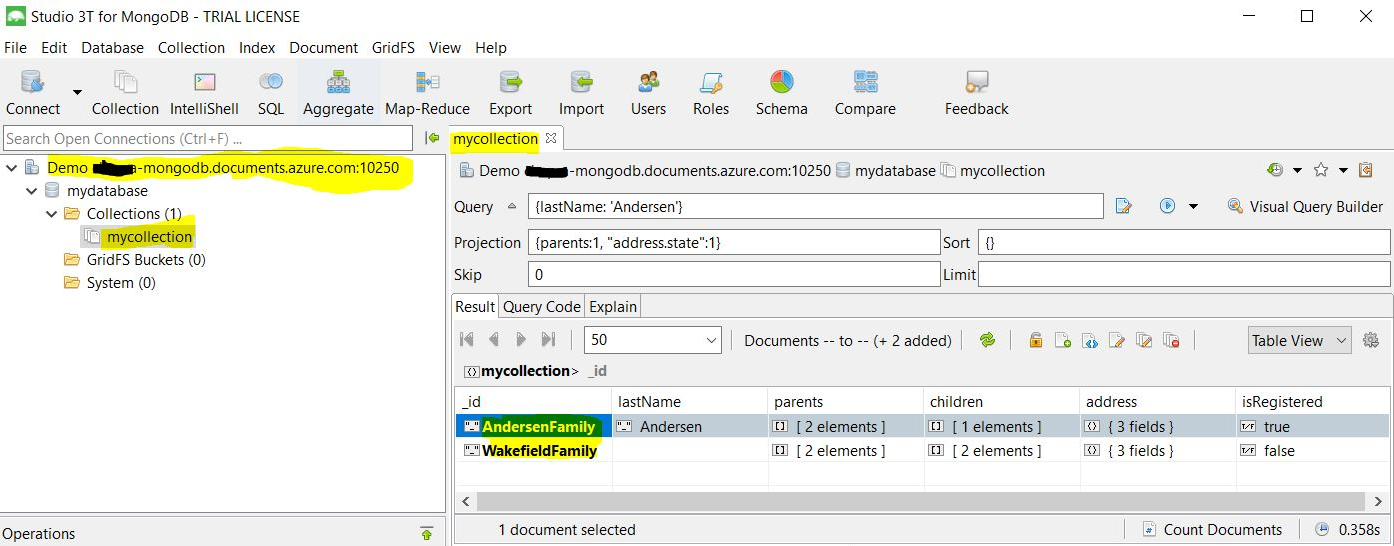Screen dimensions: 1394x546
Task: Switch to the Result tab
Action: (x=475, y=306)
